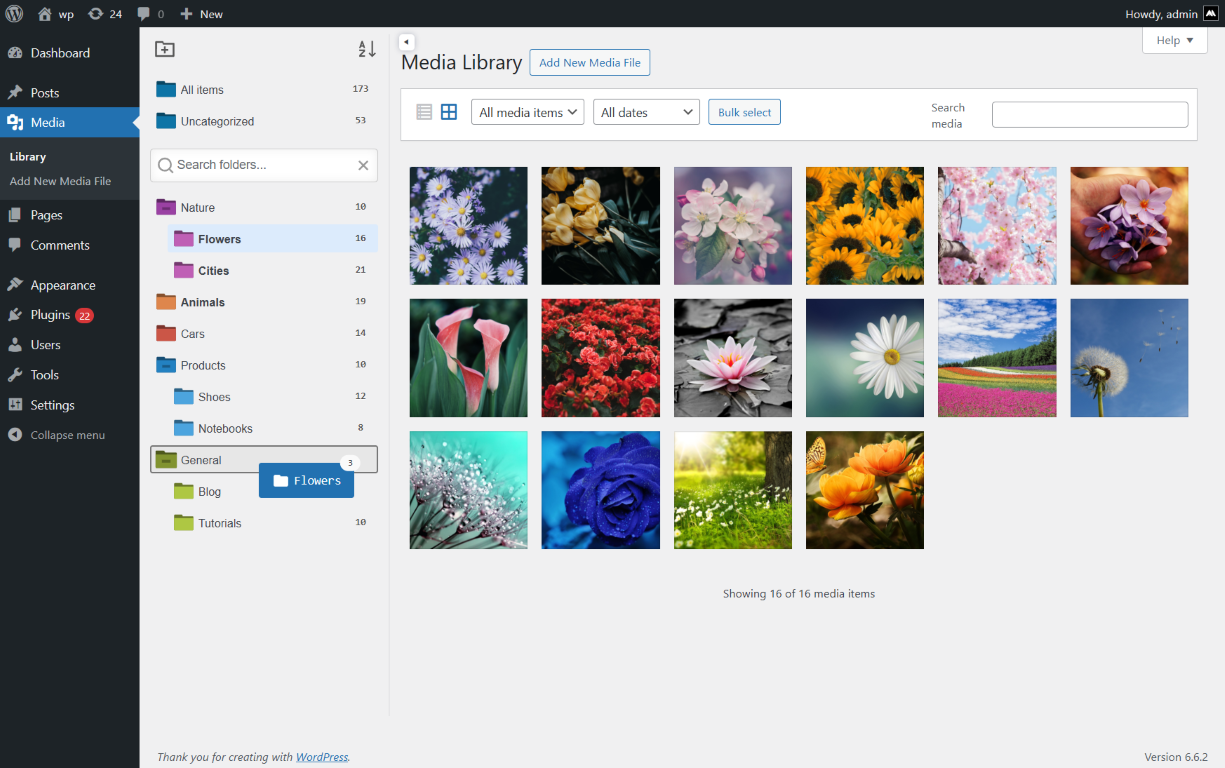The height and width of the screenshot is (768, 1225).
Task: Switch to grid view
Action: [x=449, y=112]
